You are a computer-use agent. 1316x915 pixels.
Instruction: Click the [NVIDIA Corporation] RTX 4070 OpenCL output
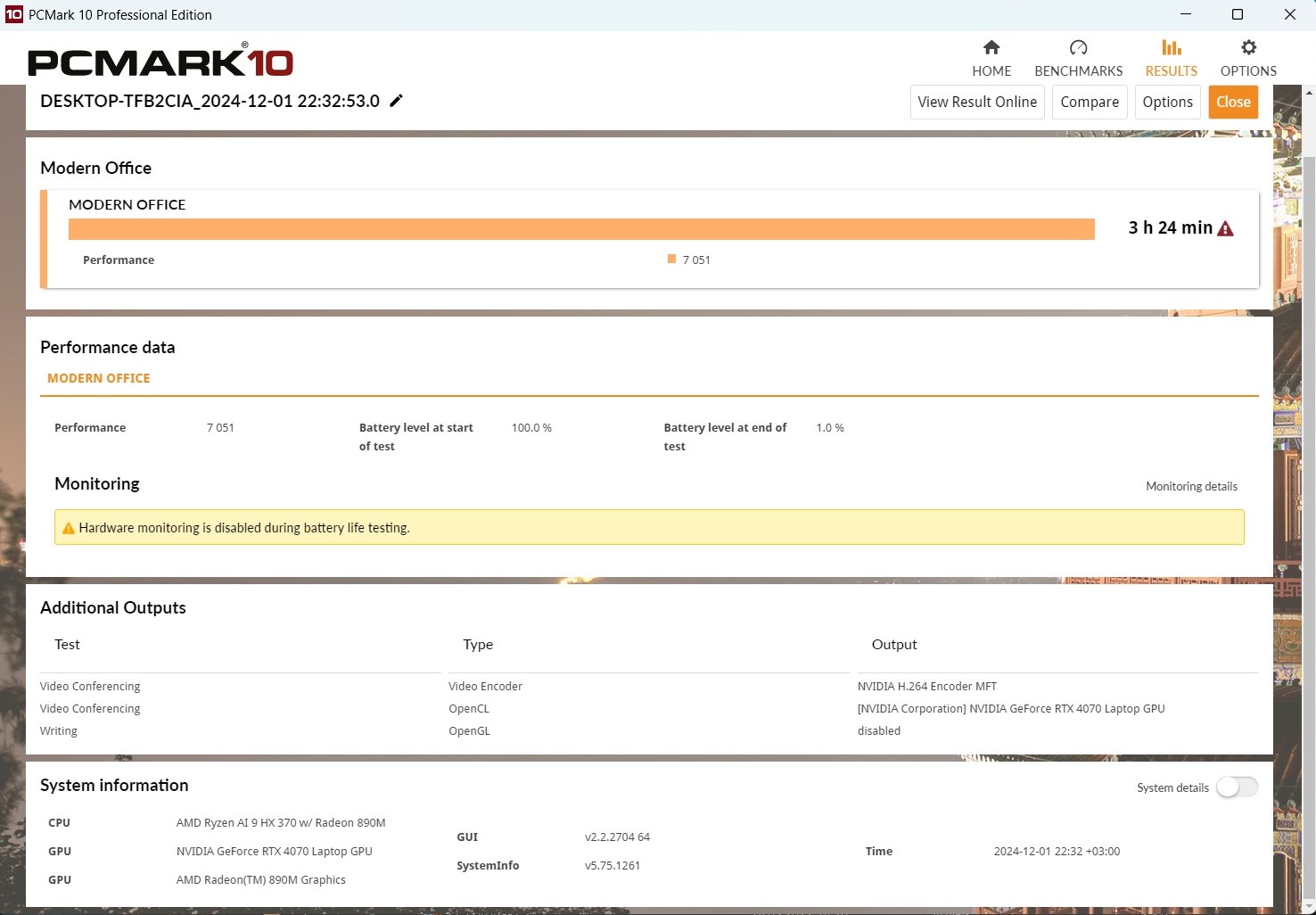pos(1011,708)
